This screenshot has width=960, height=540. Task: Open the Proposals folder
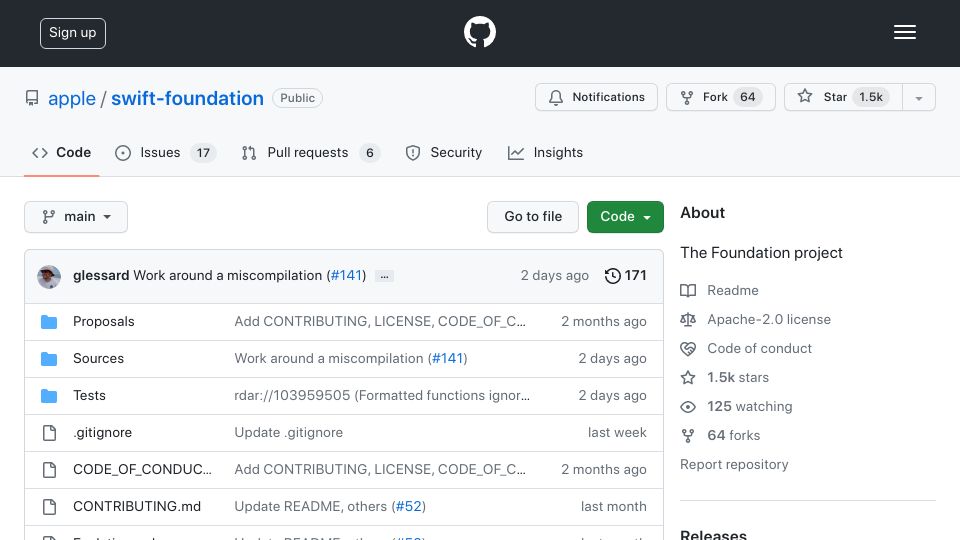(x=103, y=321)
